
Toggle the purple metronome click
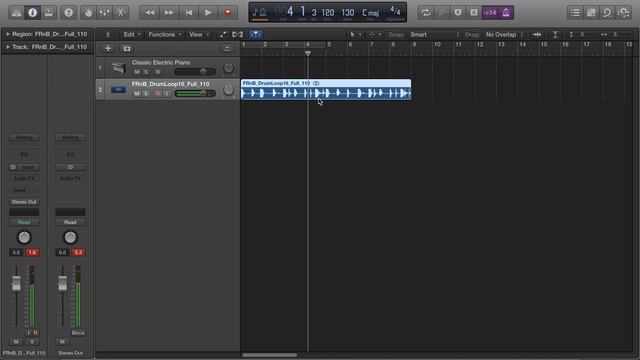tap(506, 13)
